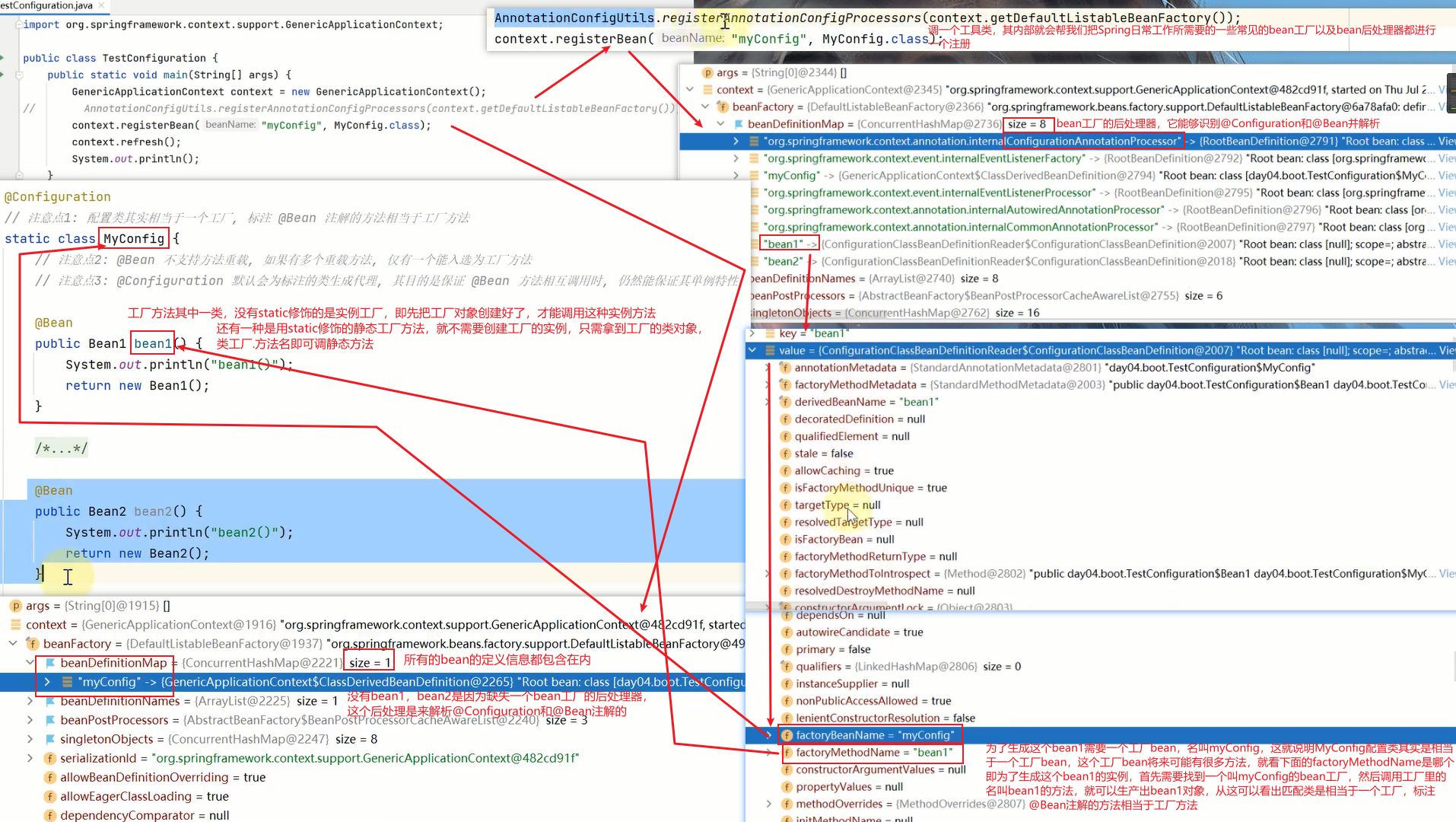Click the beanFactory field icon in upper debugger pane
Viewport: 1456px width, 822px height.
pyautogui.click(x=723, y=107)
